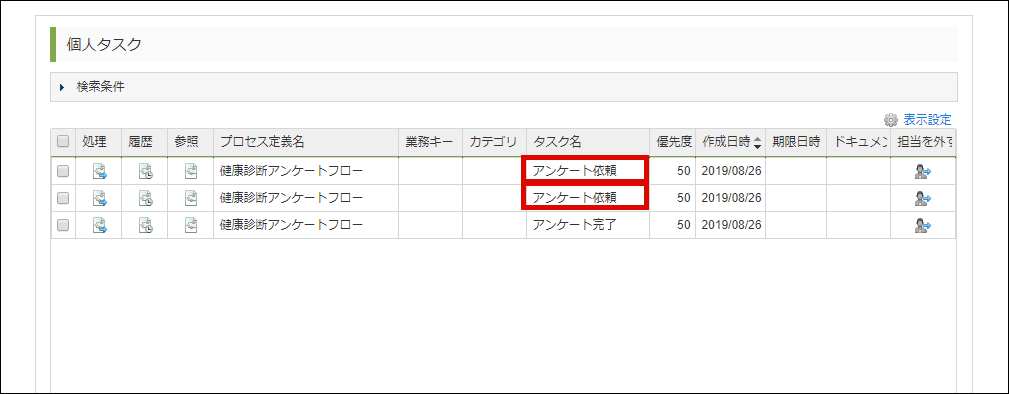Image resolution: width=1009 pixels, height=394 pixels.
Task: Click the 処理 column header
Action: [x=98, y=142]
